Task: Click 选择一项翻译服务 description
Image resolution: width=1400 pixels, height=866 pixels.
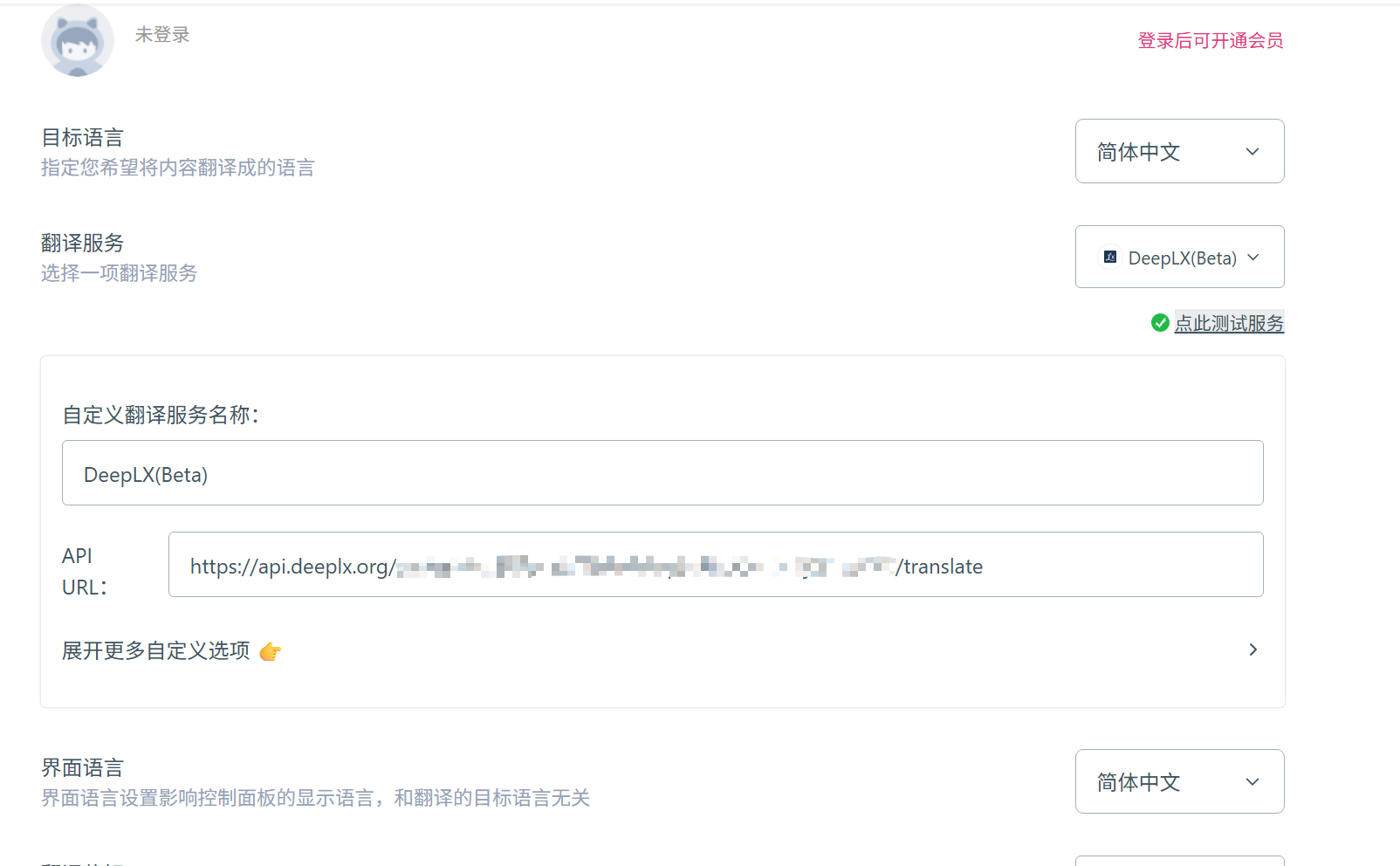Action: click(x=120, y=273)
